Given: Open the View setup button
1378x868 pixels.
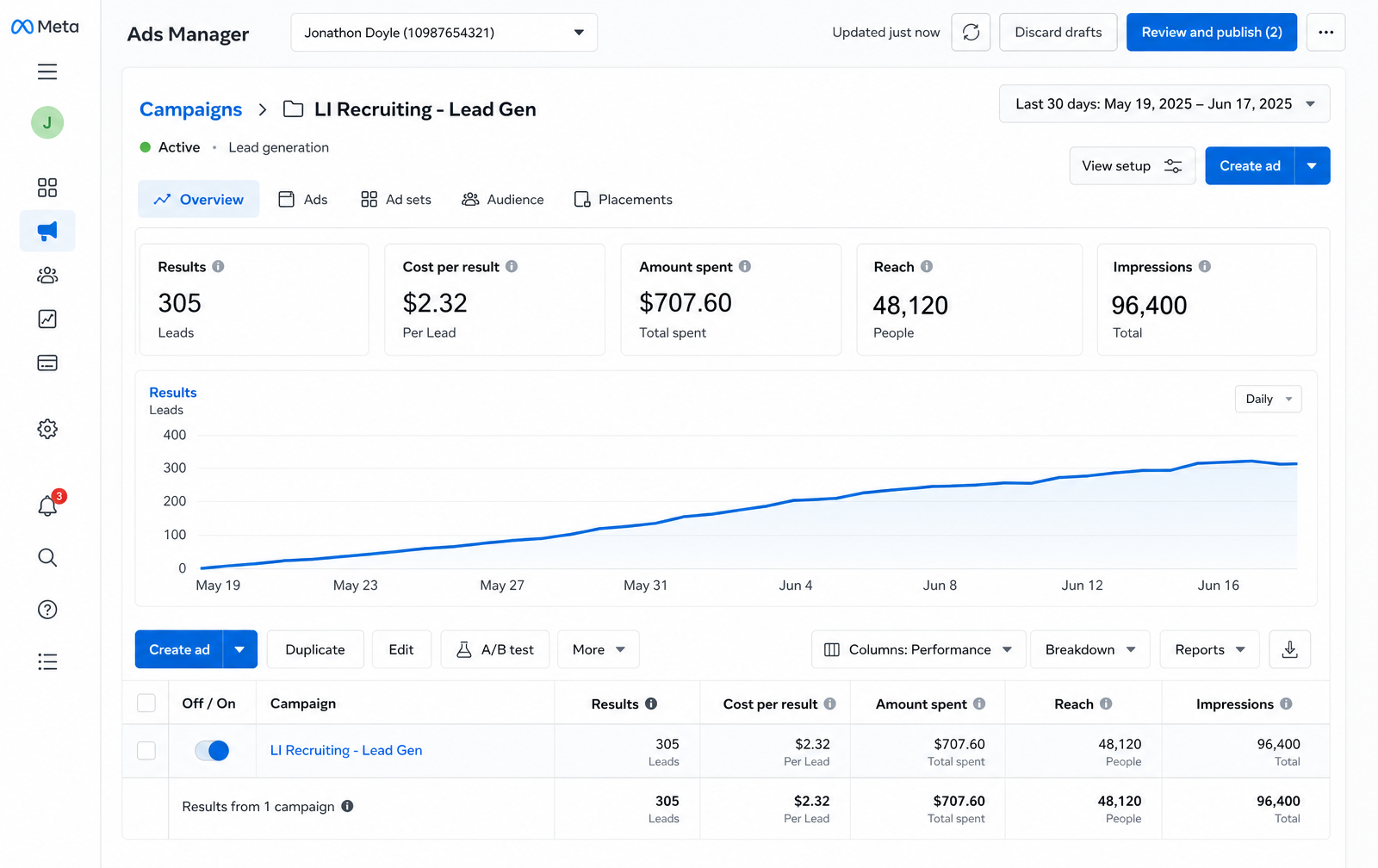Looking at the screenshot, I should pos(1132,165).
